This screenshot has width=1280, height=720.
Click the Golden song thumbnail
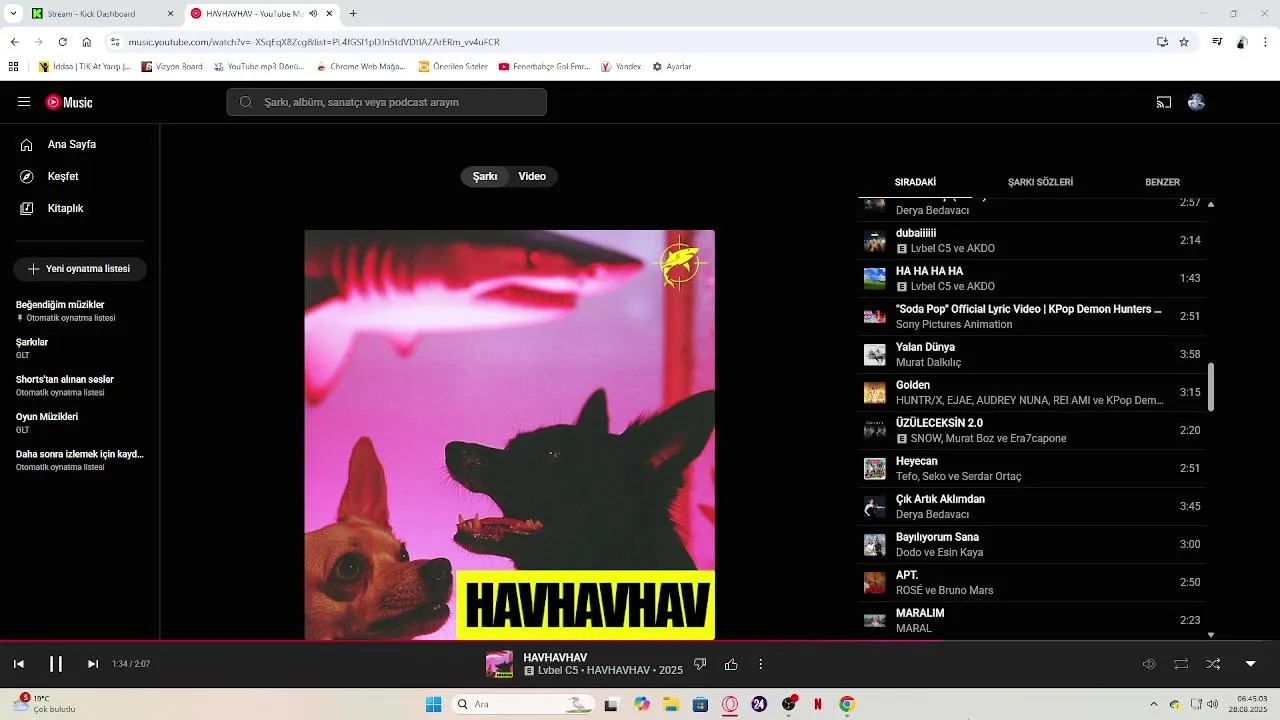click(x=875, y=393)
